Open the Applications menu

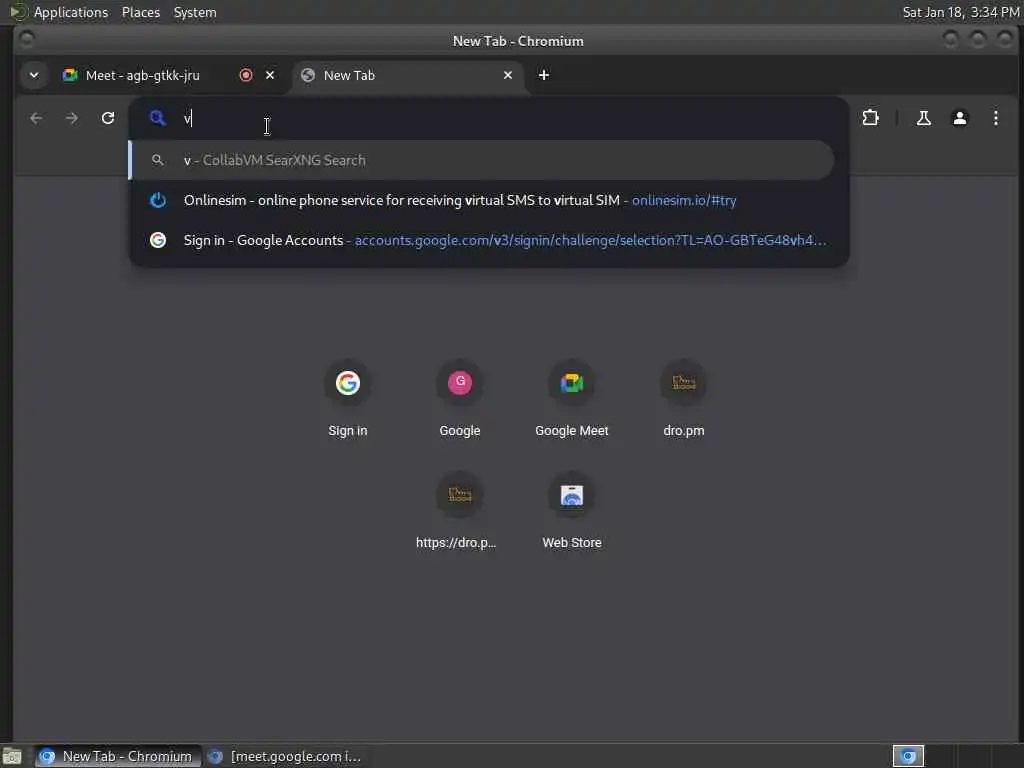pyautogui.click(x=71, y=12)
